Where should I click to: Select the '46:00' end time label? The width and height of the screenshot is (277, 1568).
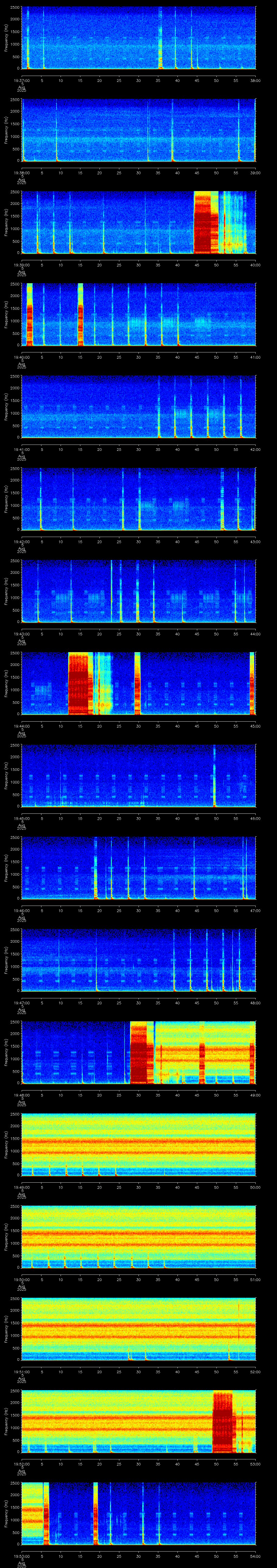coord(255,818)
